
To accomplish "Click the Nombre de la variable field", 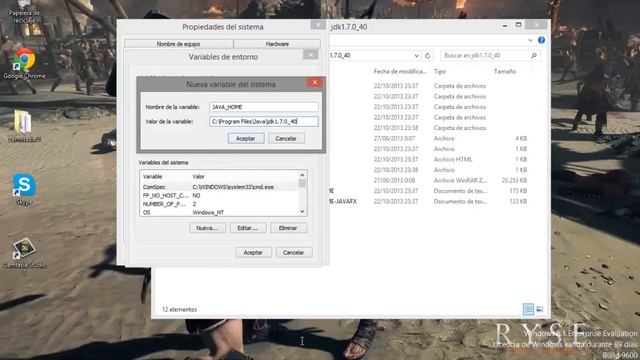I will (x=264, y=107).
